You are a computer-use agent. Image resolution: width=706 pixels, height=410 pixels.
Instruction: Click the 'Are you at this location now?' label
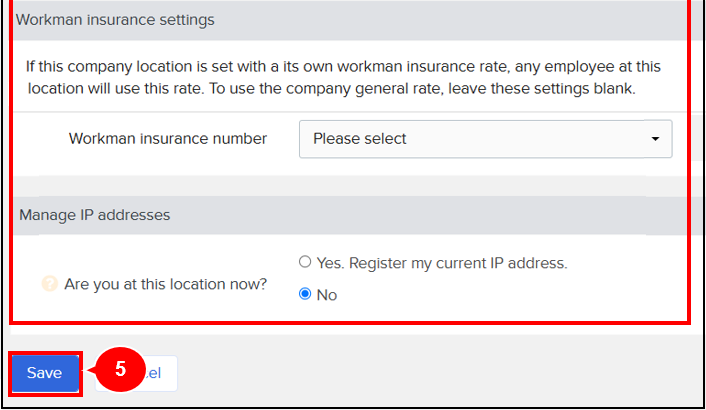(165, 284)
